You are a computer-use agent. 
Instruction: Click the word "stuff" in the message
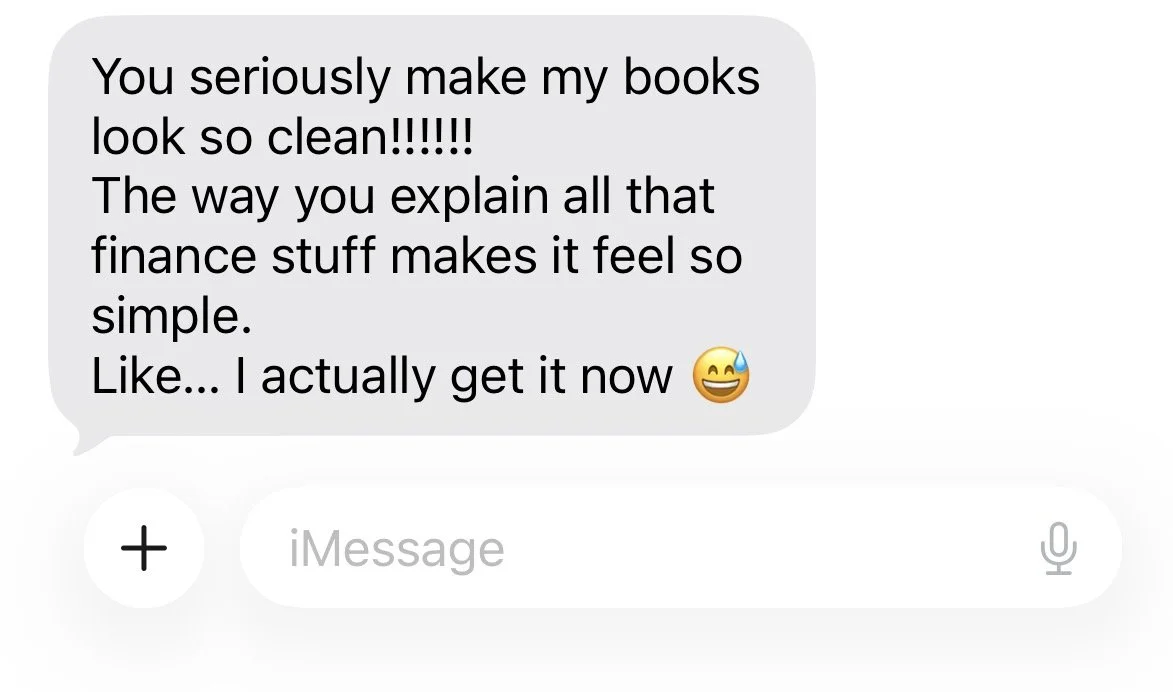pos(322,256)
